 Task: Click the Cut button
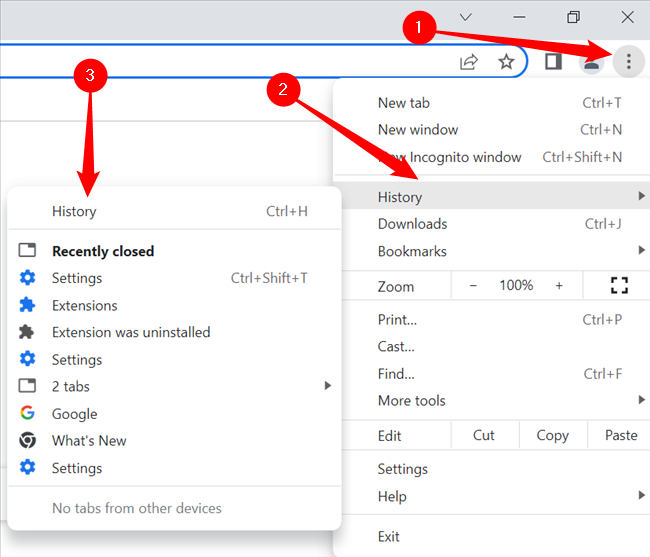click(x=484, y=435)
